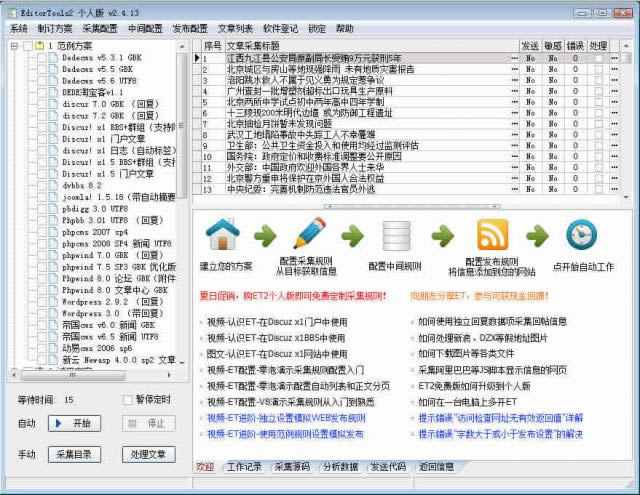Click the 文章采集标题 column header
The width and height of the screenshot is (640, 495).
click(372, 46)
